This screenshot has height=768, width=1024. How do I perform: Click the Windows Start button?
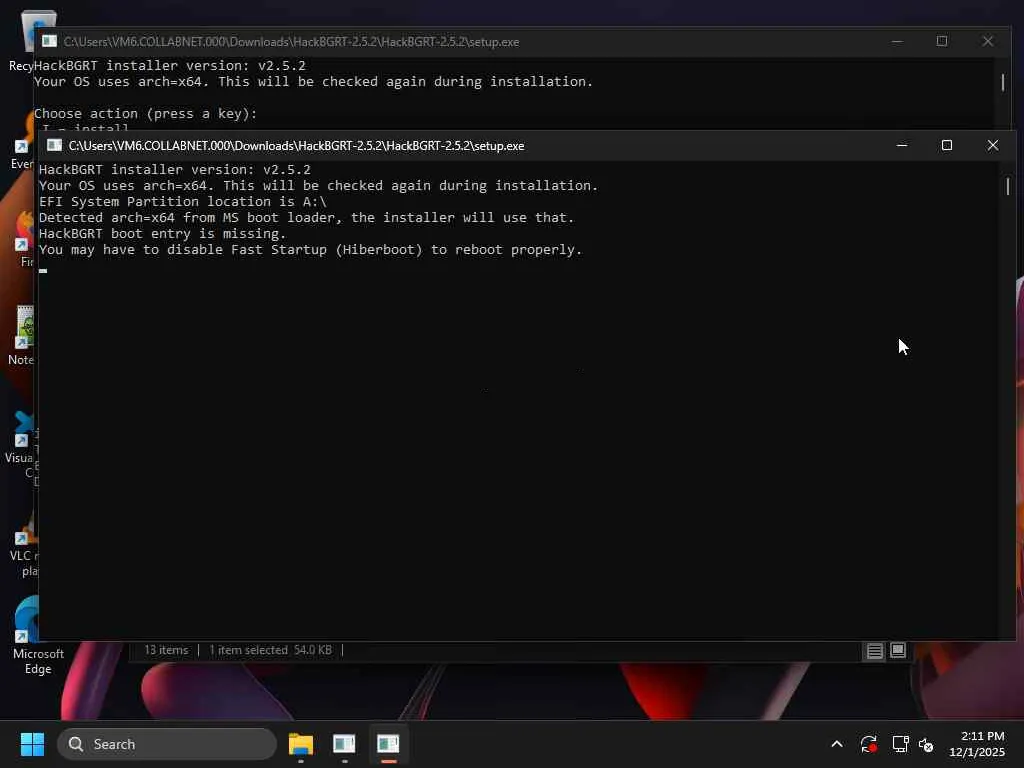point(32,744)
